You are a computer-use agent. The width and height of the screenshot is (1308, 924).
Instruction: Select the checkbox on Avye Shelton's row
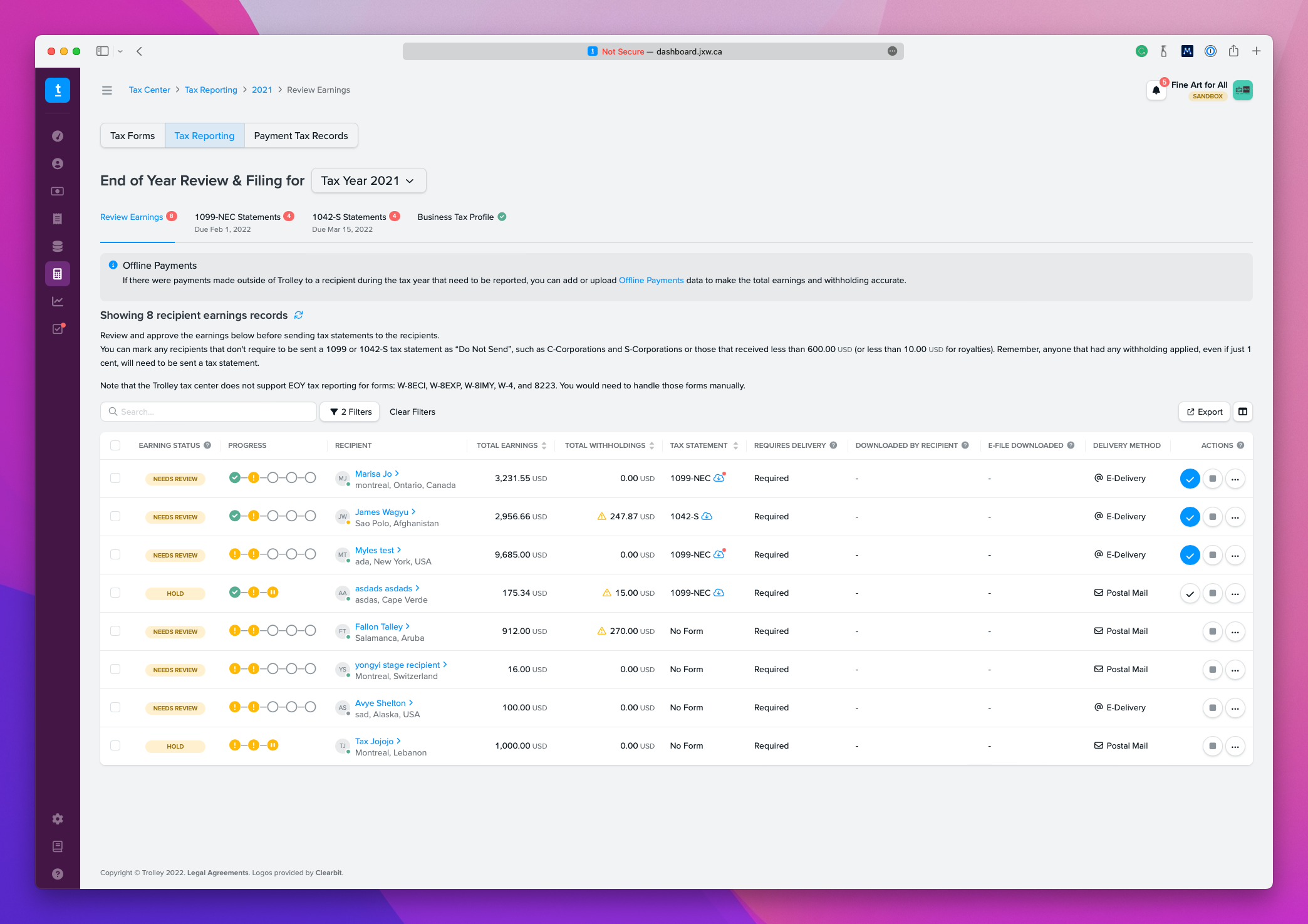coord(115,707)
